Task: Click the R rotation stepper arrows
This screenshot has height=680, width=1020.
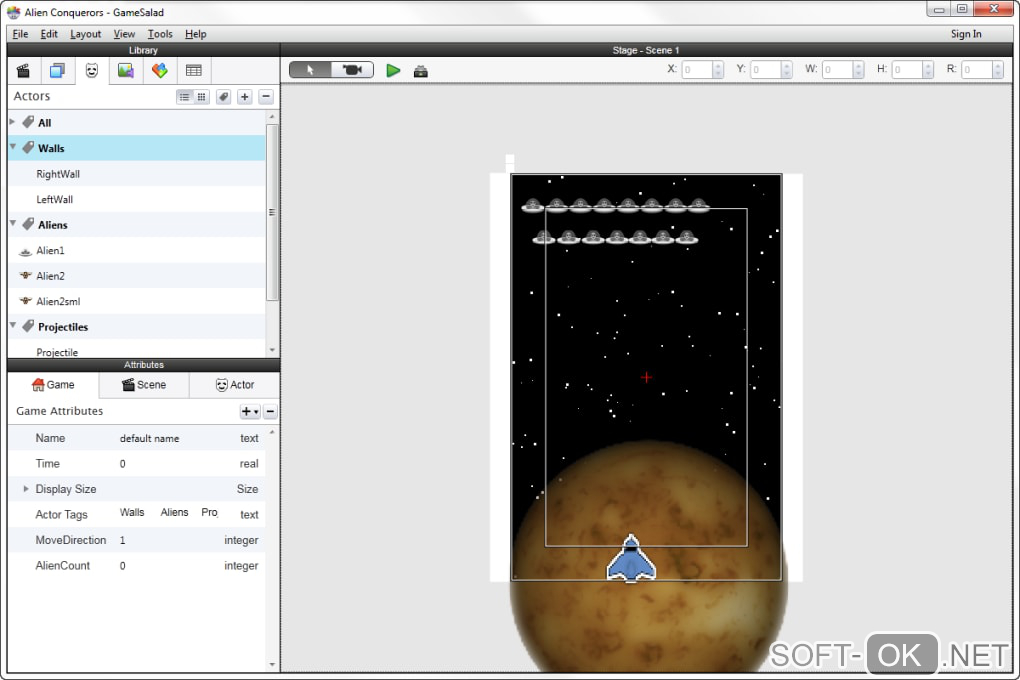Action: [998, 70]
